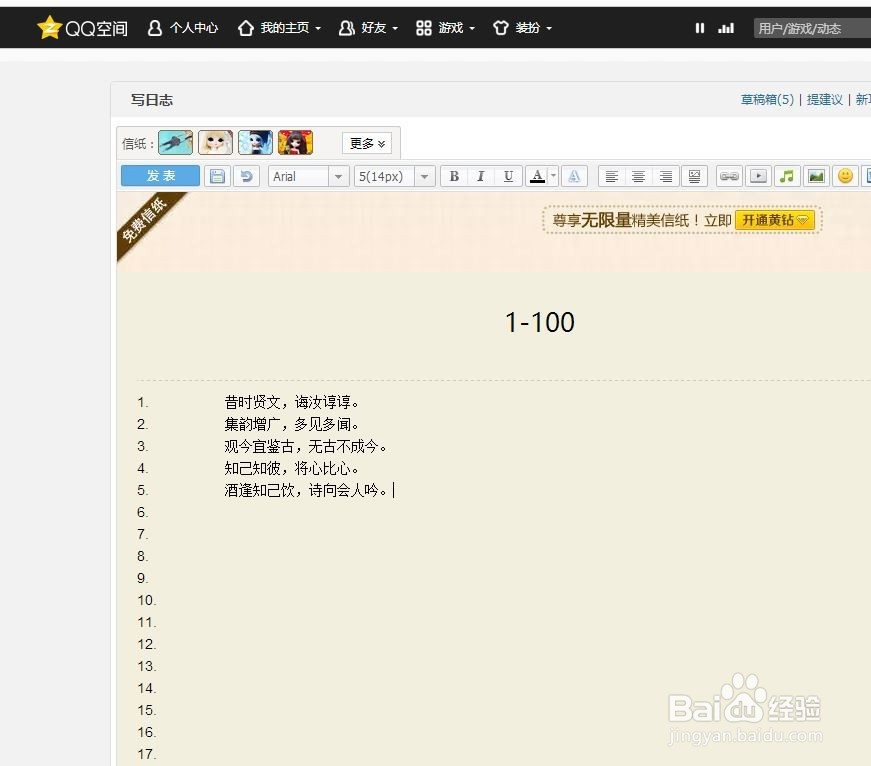Apply the font color A button
This screenshot has height=766, width=871.
pos(537,177)
